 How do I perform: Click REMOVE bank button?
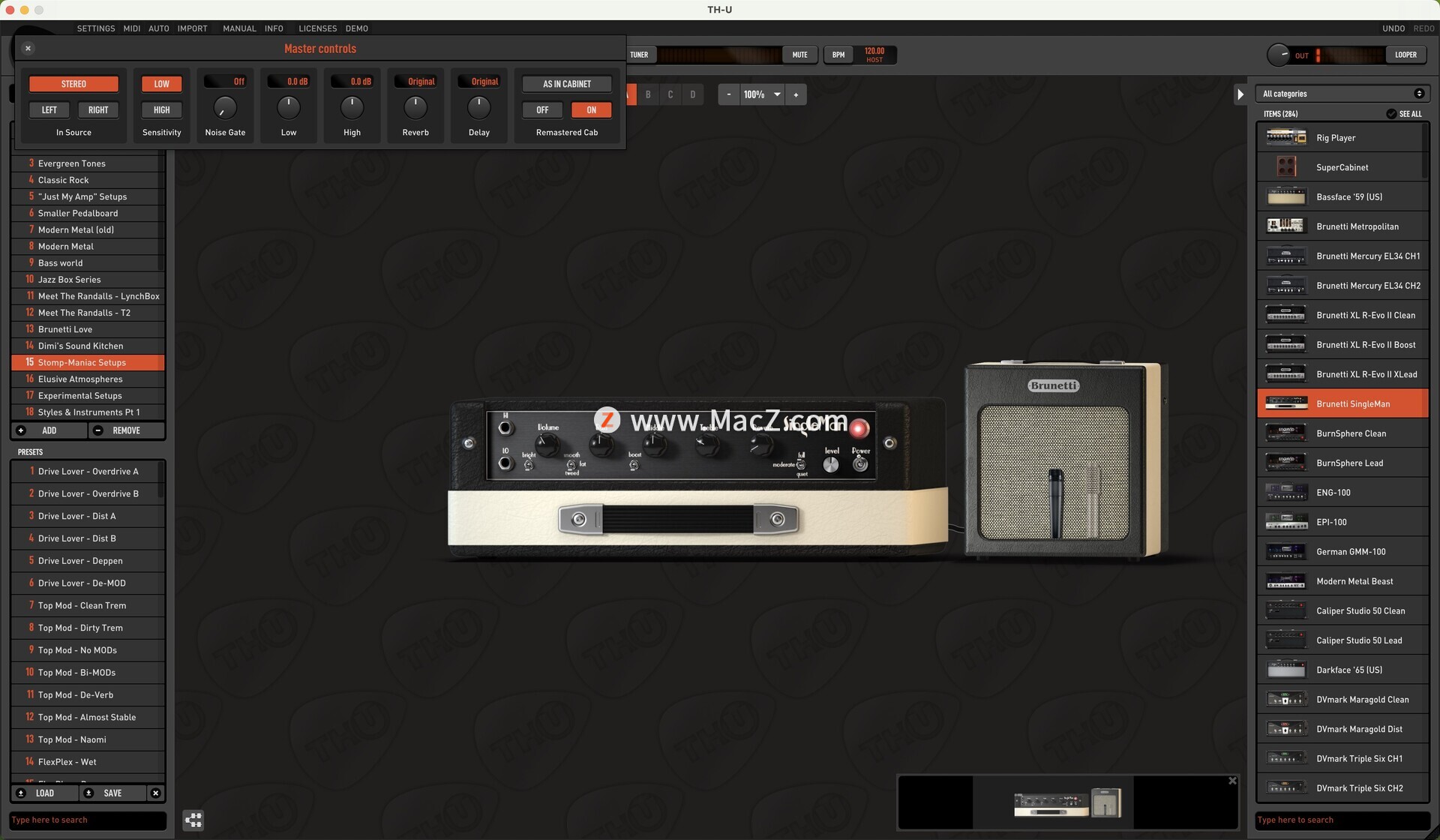click(126, 430)
